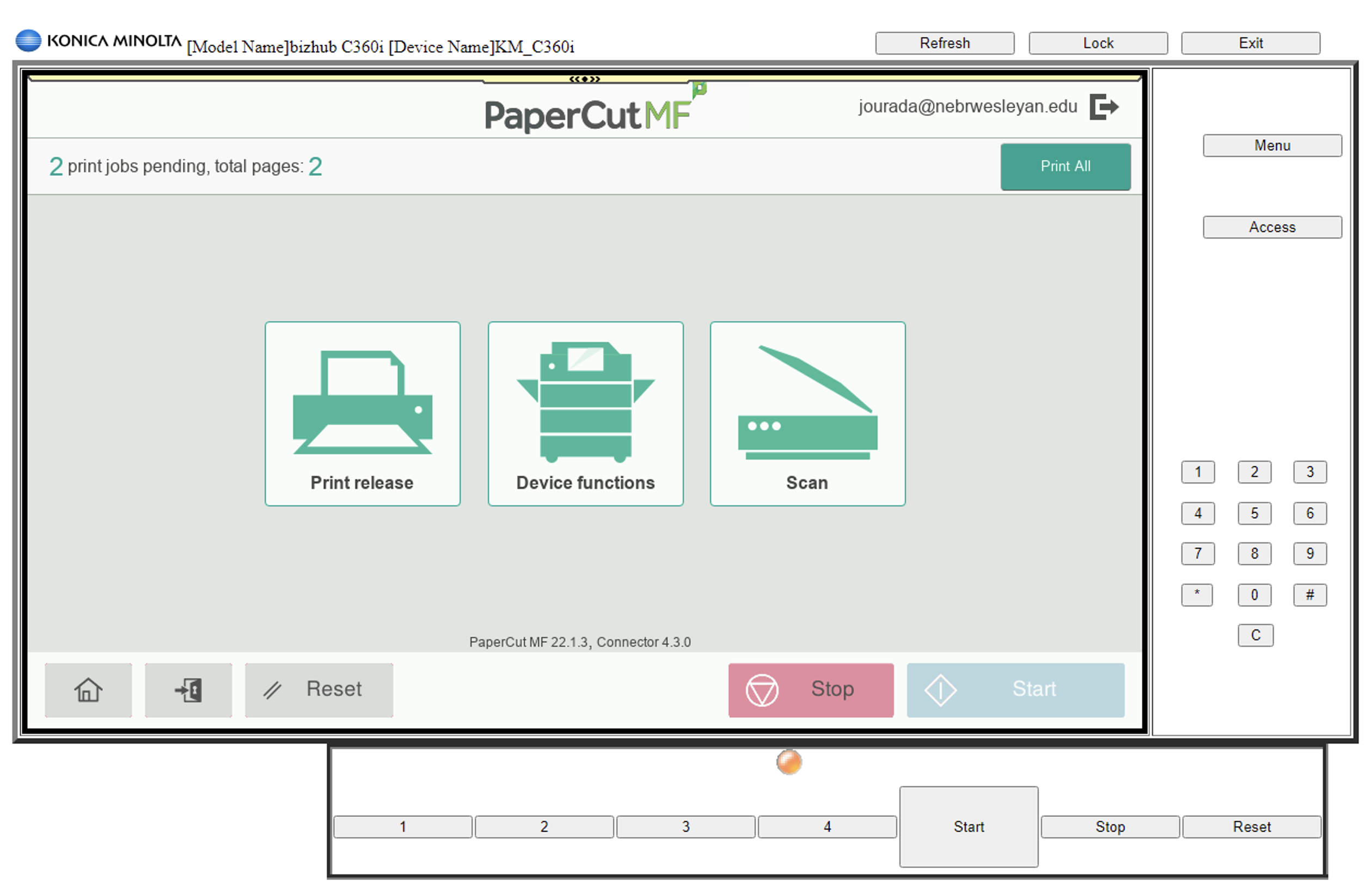Click the logout icon beside the email
The image size is (1372, 893).
point(1104,107)
